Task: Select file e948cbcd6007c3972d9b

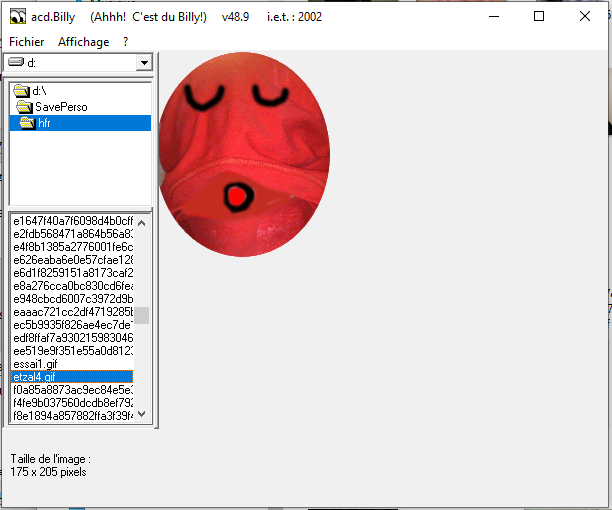Action: [x=73, y=299]
